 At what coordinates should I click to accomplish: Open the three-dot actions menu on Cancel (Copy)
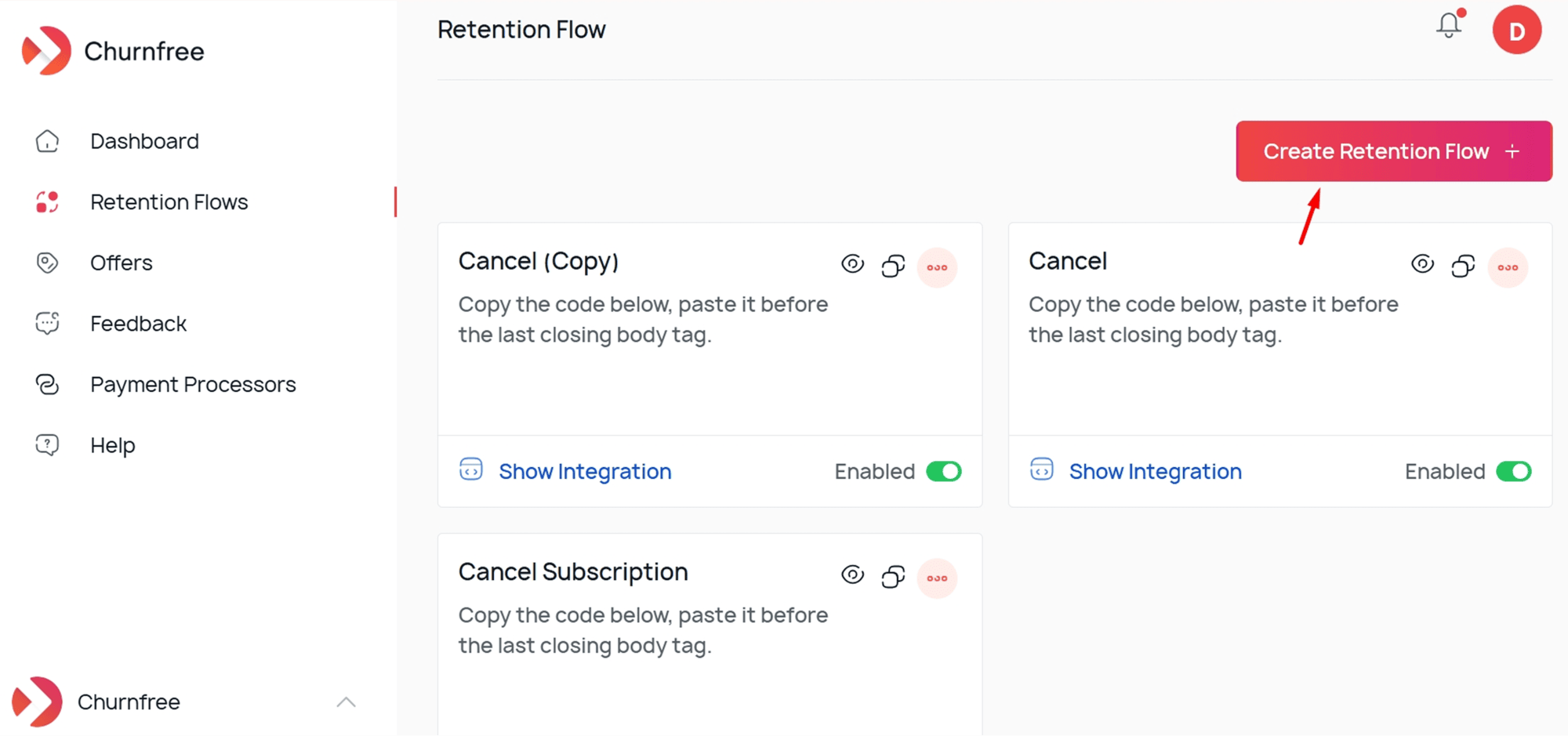click(x=937, y=267)
